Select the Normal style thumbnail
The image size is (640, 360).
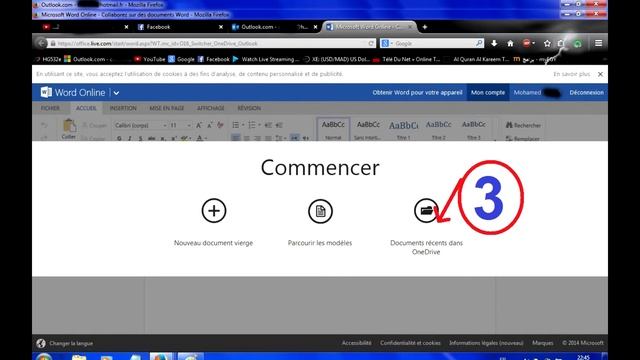coord(333,130)
